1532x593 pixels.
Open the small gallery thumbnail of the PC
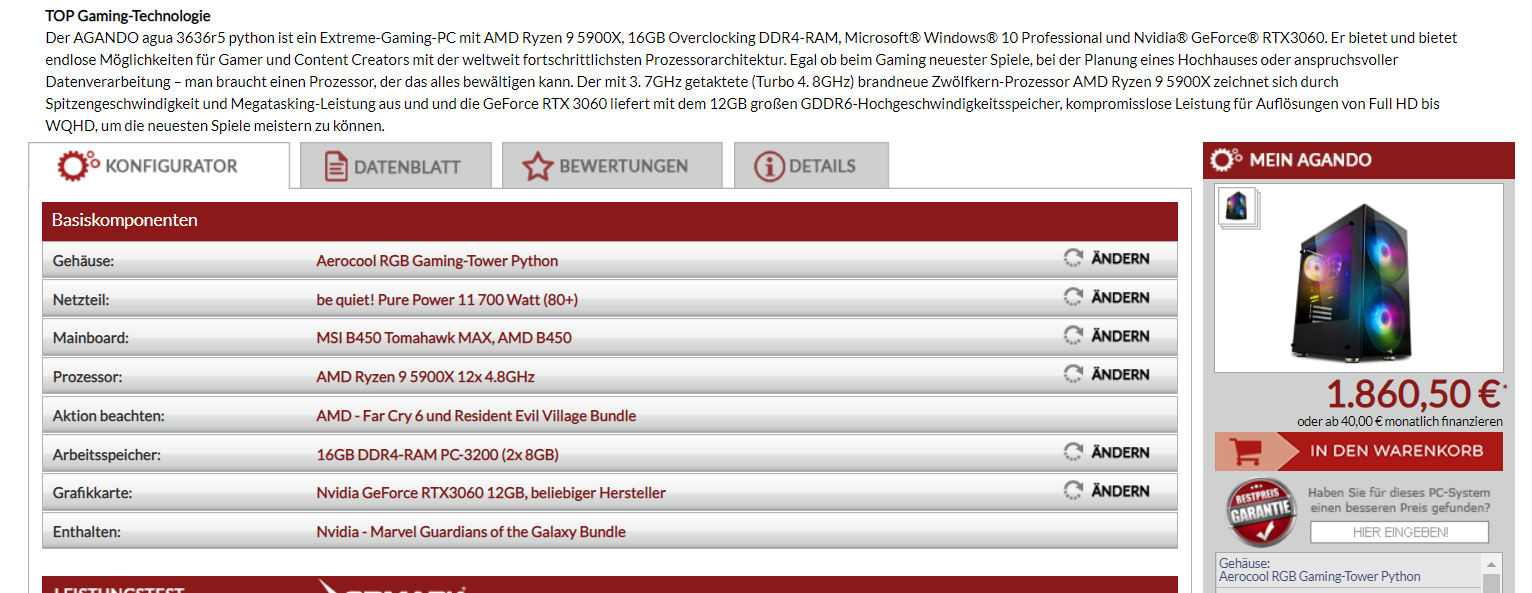(1238, 207)
